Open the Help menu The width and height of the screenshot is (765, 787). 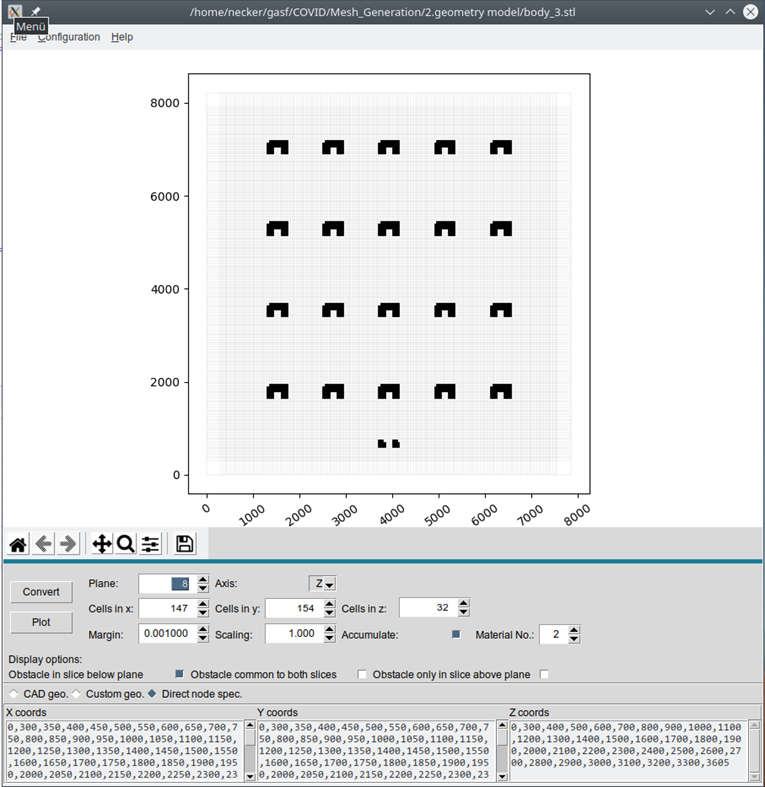tap(122, 37)
